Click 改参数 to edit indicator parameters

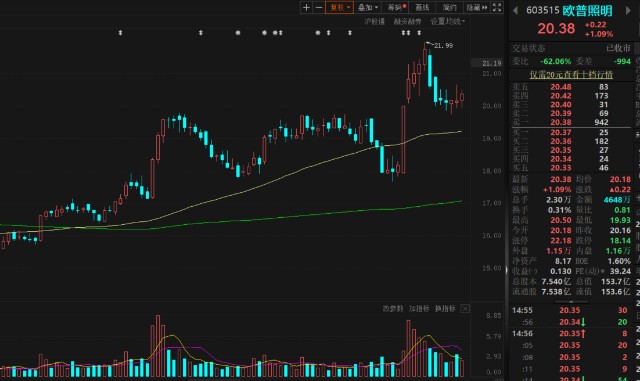click(x=393, y=309)
